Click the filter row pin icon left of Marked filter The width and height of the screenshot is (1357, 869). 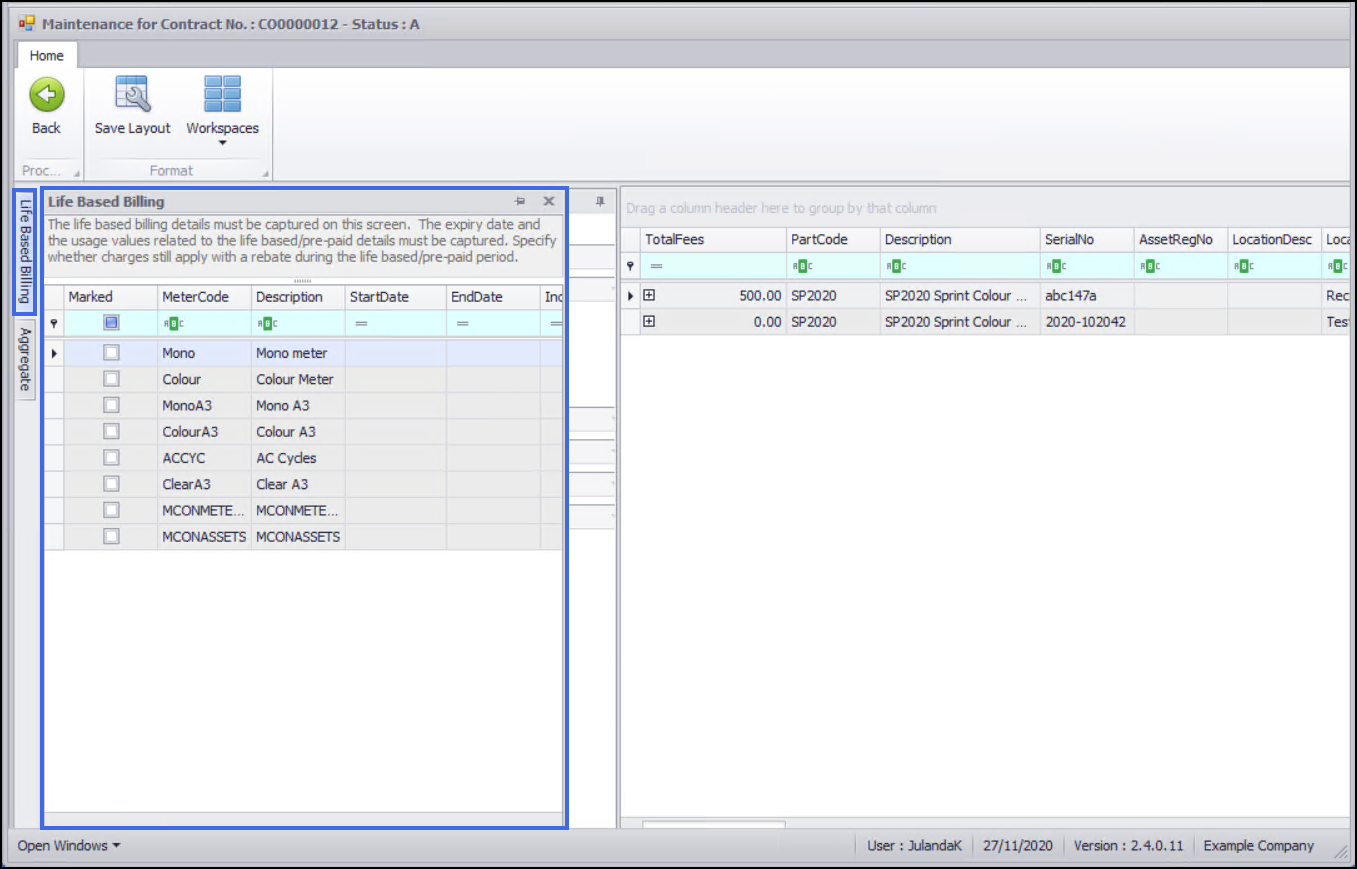pyautogui.click(x=54, y=324)
